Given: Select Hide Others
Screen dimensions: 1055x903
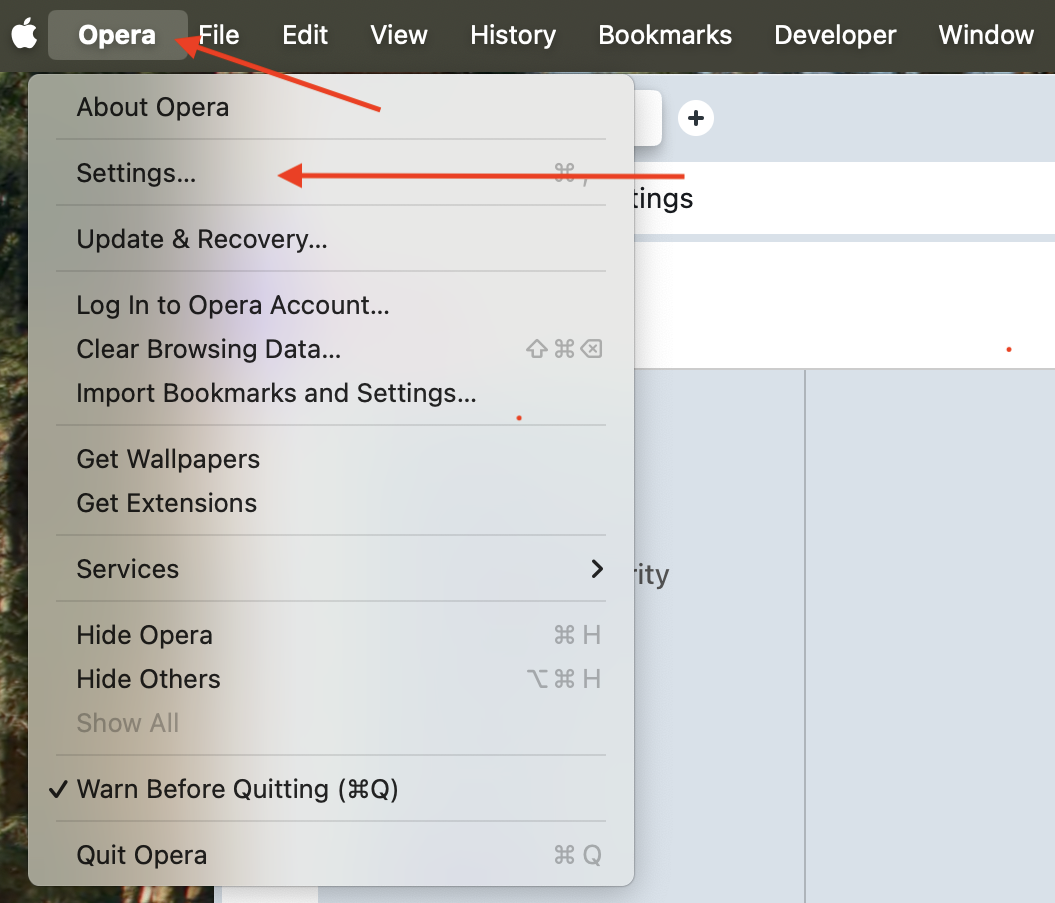Looking at the screenshot, I should click(148, 679).
